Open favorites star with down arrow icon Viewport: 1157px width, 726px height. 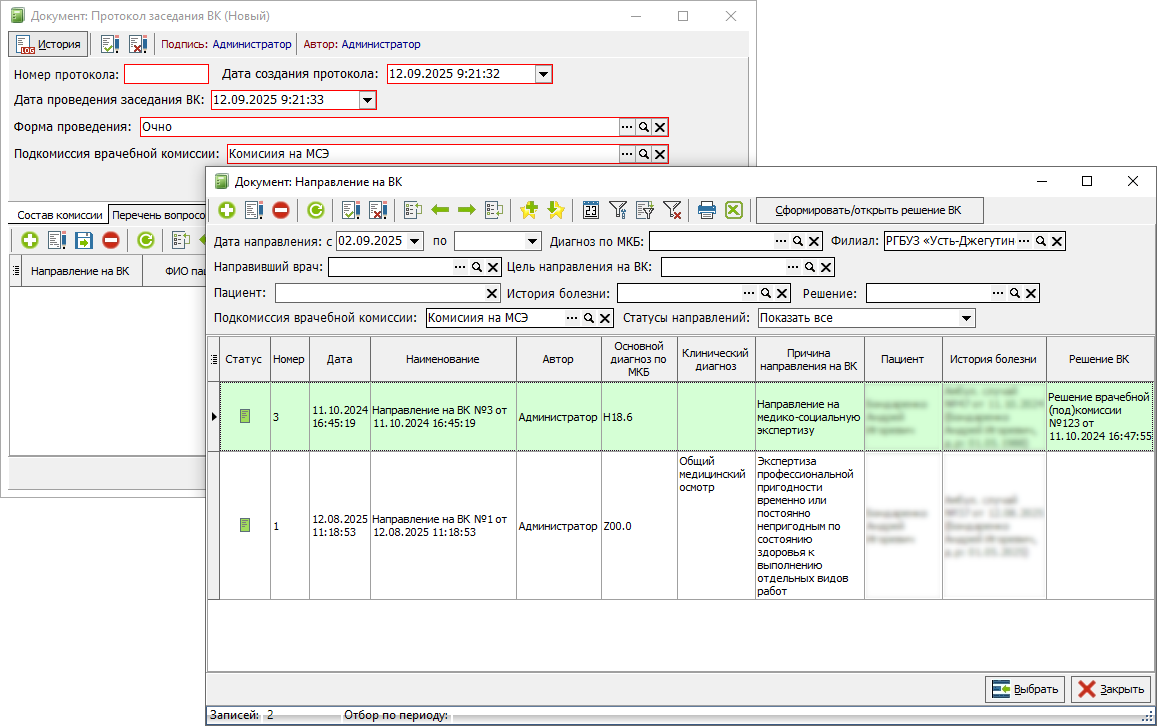tap(556, 210)
